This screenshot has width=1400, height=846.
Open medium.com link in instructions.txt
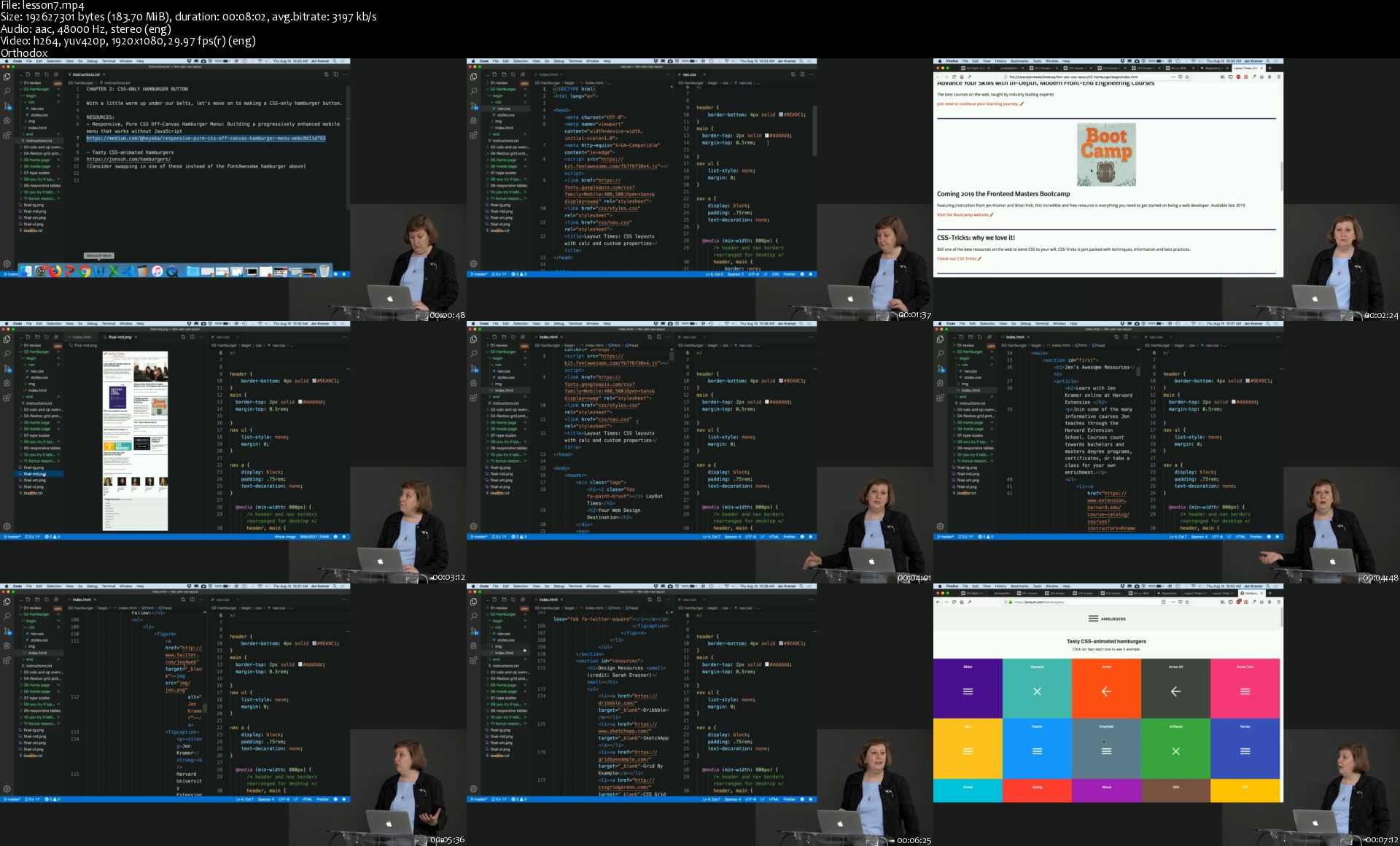point(206,138)
